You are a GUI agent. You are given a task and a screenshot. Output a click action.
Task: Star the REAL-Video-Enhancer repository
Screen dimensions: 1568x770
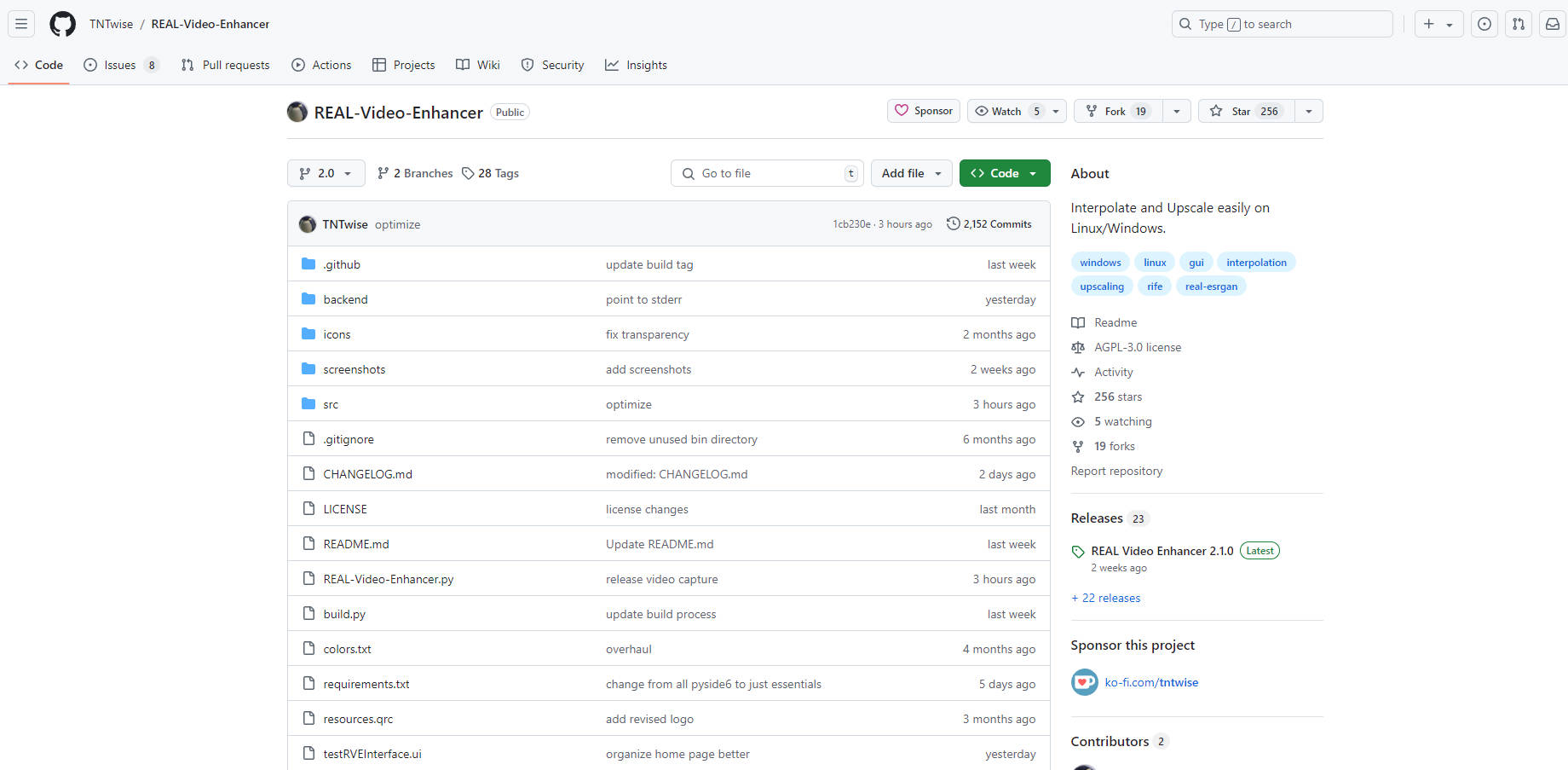click(x=1245, y=111)
